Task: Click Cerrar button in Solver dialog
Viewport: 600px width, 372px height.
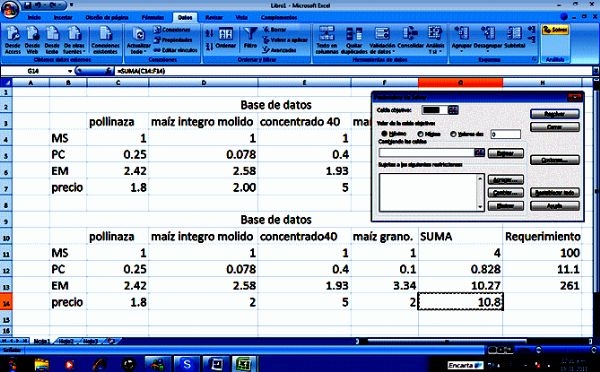Action: 554,127
